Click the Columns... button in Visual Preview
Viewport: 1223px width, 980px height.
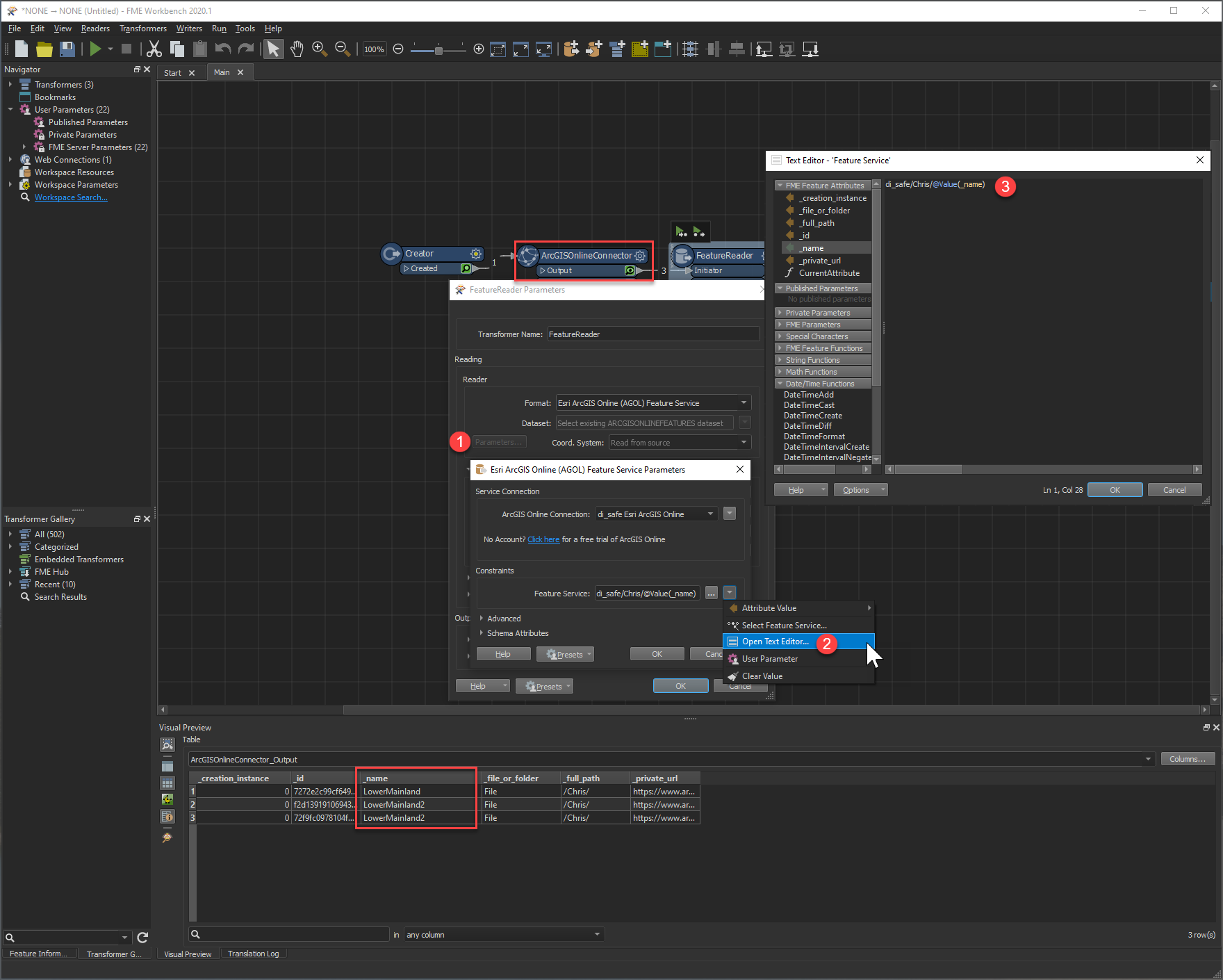point(1188,759)
